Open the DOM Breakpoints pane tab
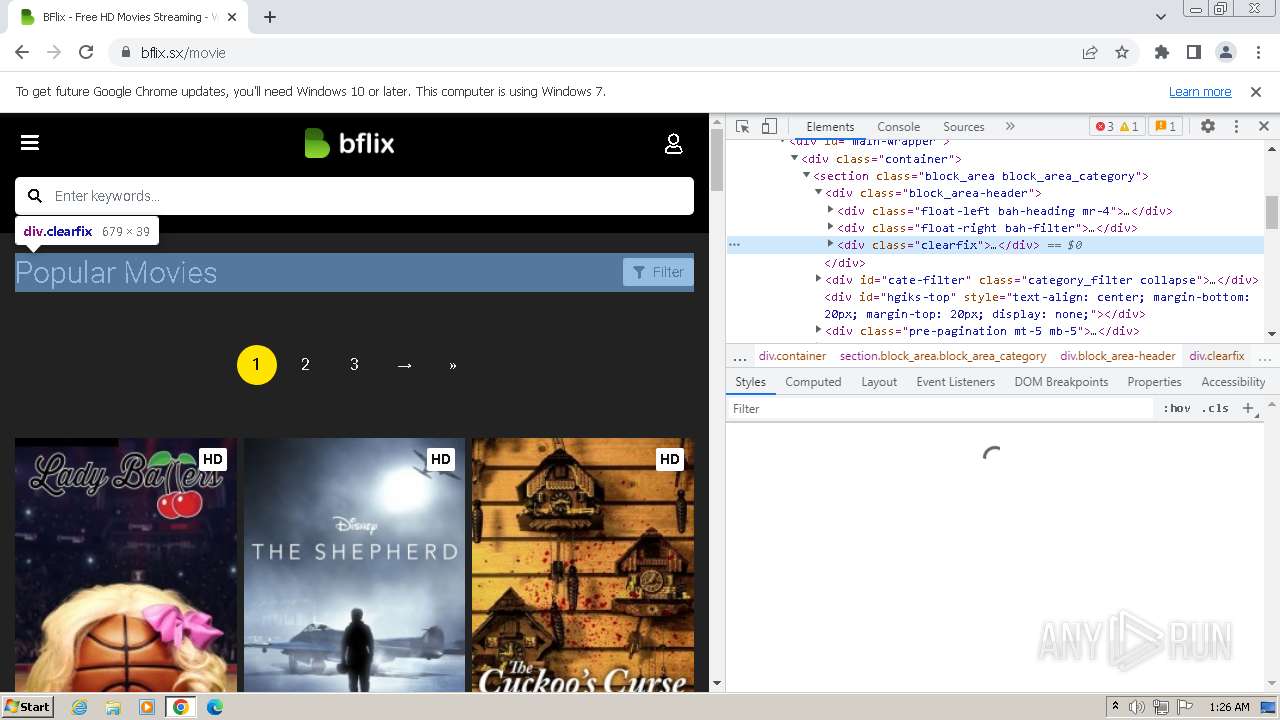 click(x=1061, y=382)
